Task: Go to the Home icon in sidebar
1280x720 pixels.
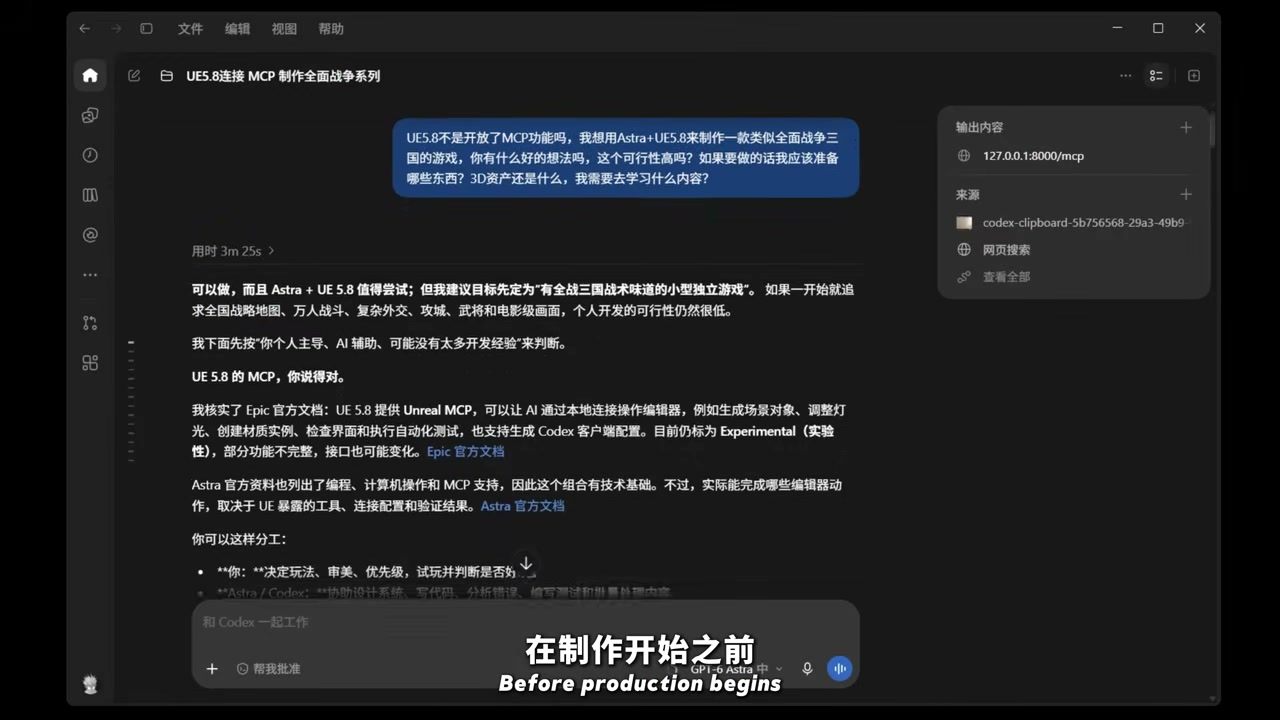Action: pyautogui.click(x=90, y=75)
